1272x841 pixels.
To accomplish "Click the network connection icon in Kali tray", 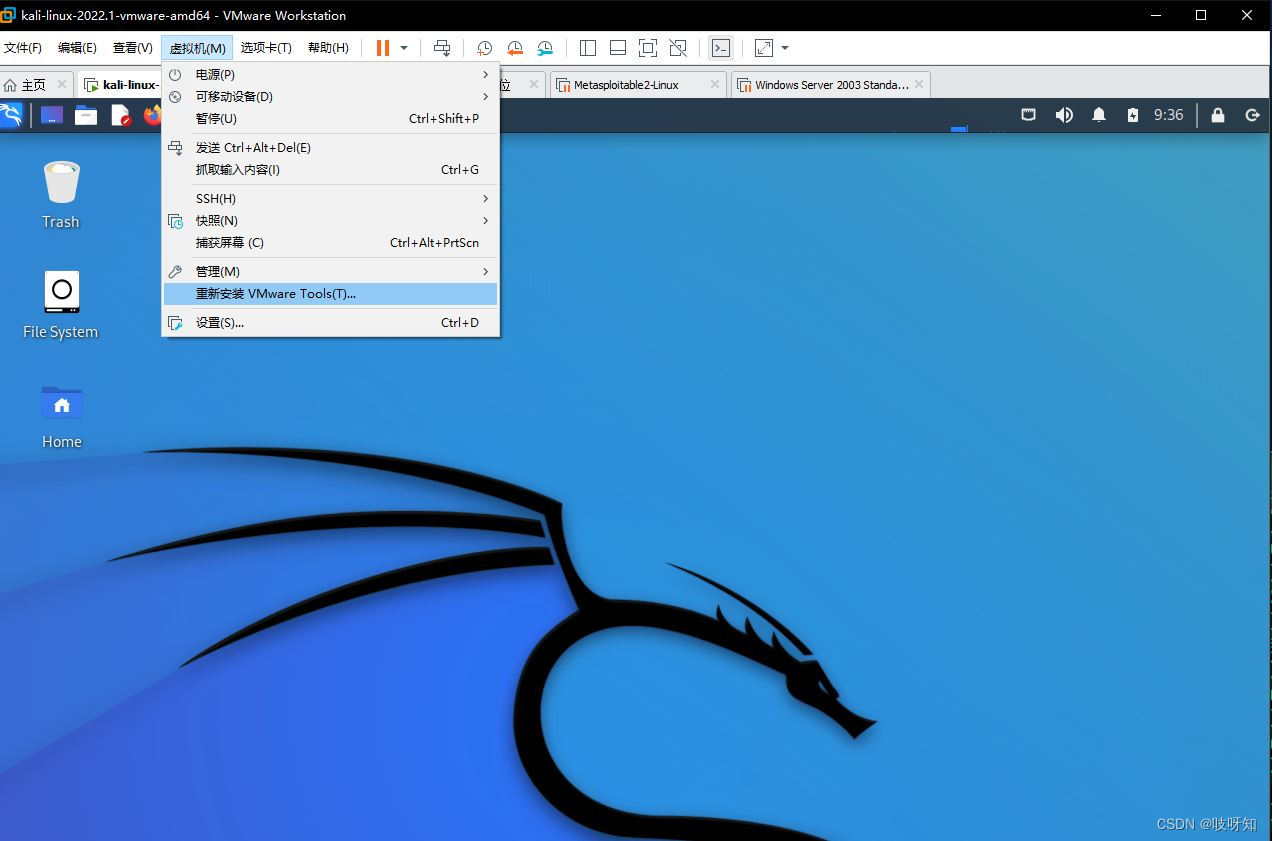I will [1028, 115].
